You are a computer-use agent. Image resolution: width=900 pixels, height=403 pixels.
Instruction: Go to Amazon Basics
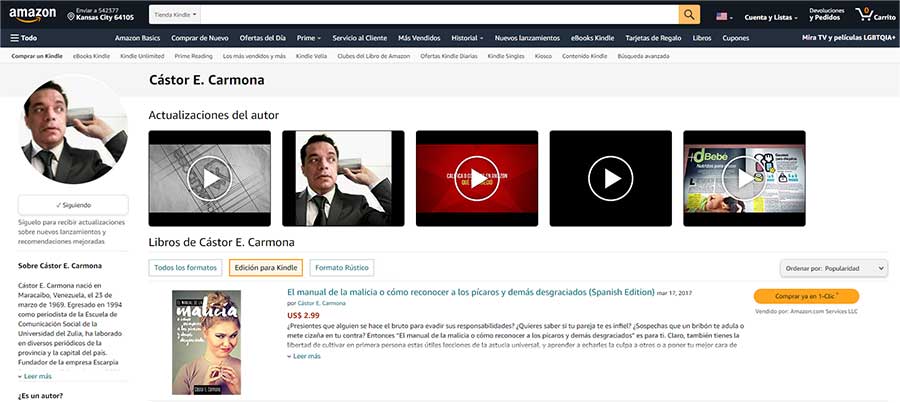pyautogui.click(x=137, y=38)
